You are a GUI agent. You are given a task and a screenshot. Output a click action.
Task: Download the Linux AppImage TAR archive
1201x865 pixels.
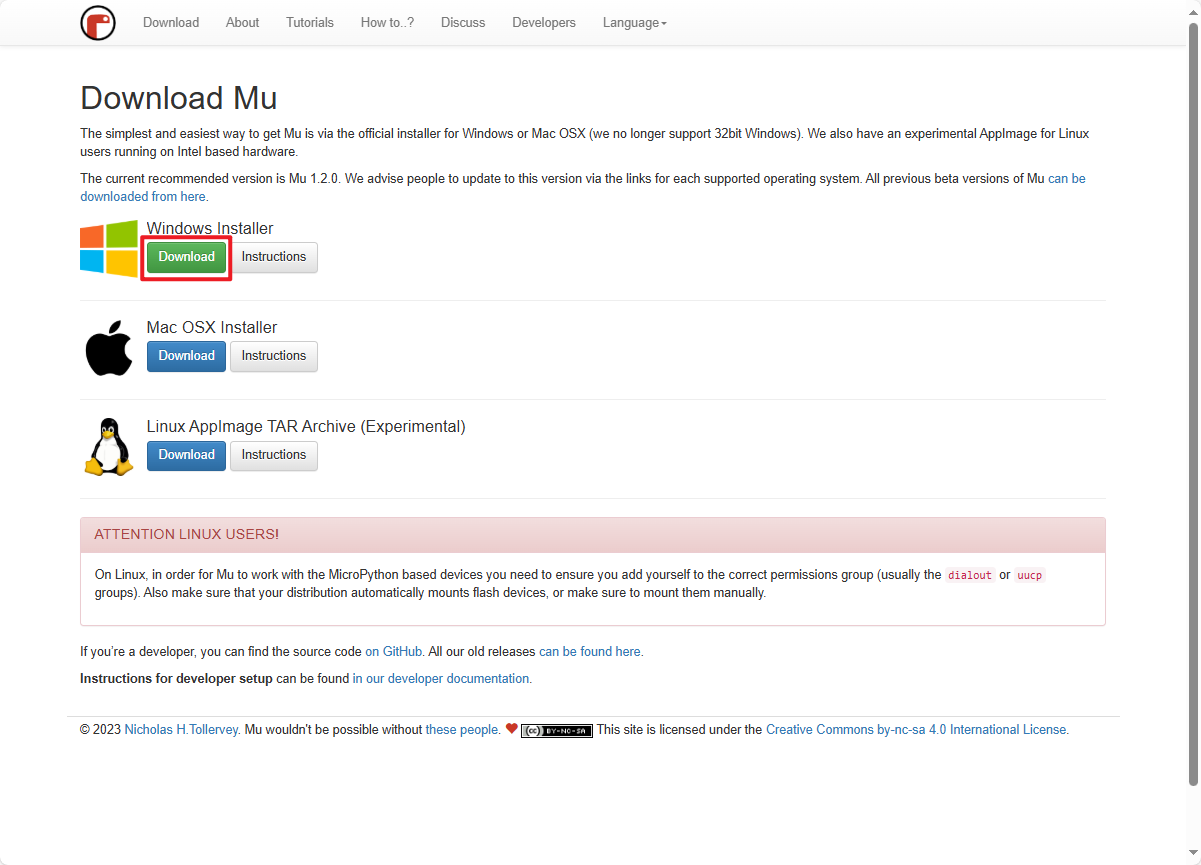click(x=187, y=455)
